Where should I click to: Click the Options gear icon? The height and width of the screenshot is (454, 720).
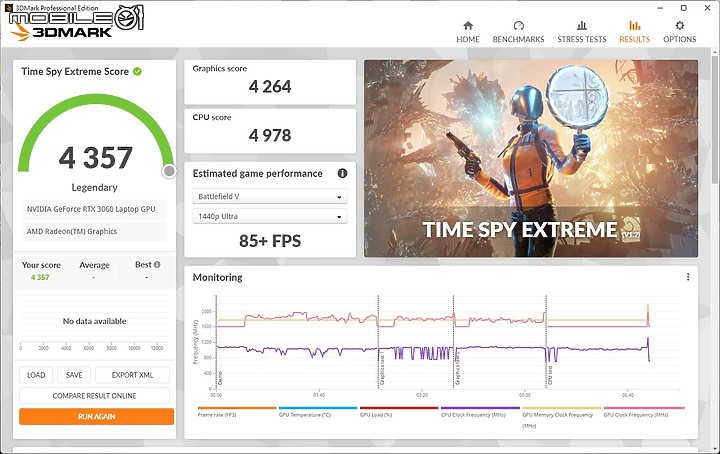680,25
